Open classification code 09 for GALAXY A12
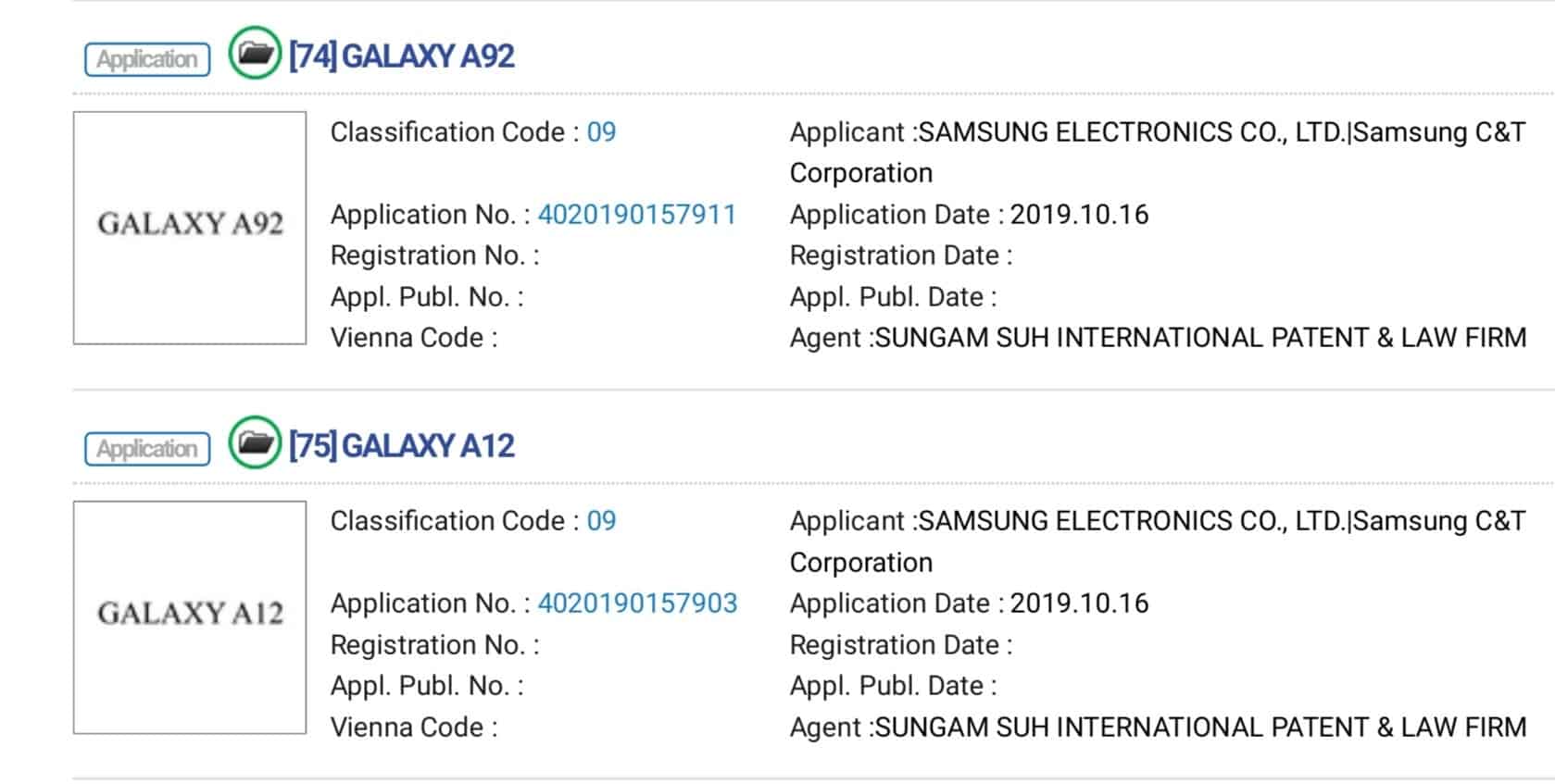Viewport: 1555px width, 784px height. (x=601, y=521)
